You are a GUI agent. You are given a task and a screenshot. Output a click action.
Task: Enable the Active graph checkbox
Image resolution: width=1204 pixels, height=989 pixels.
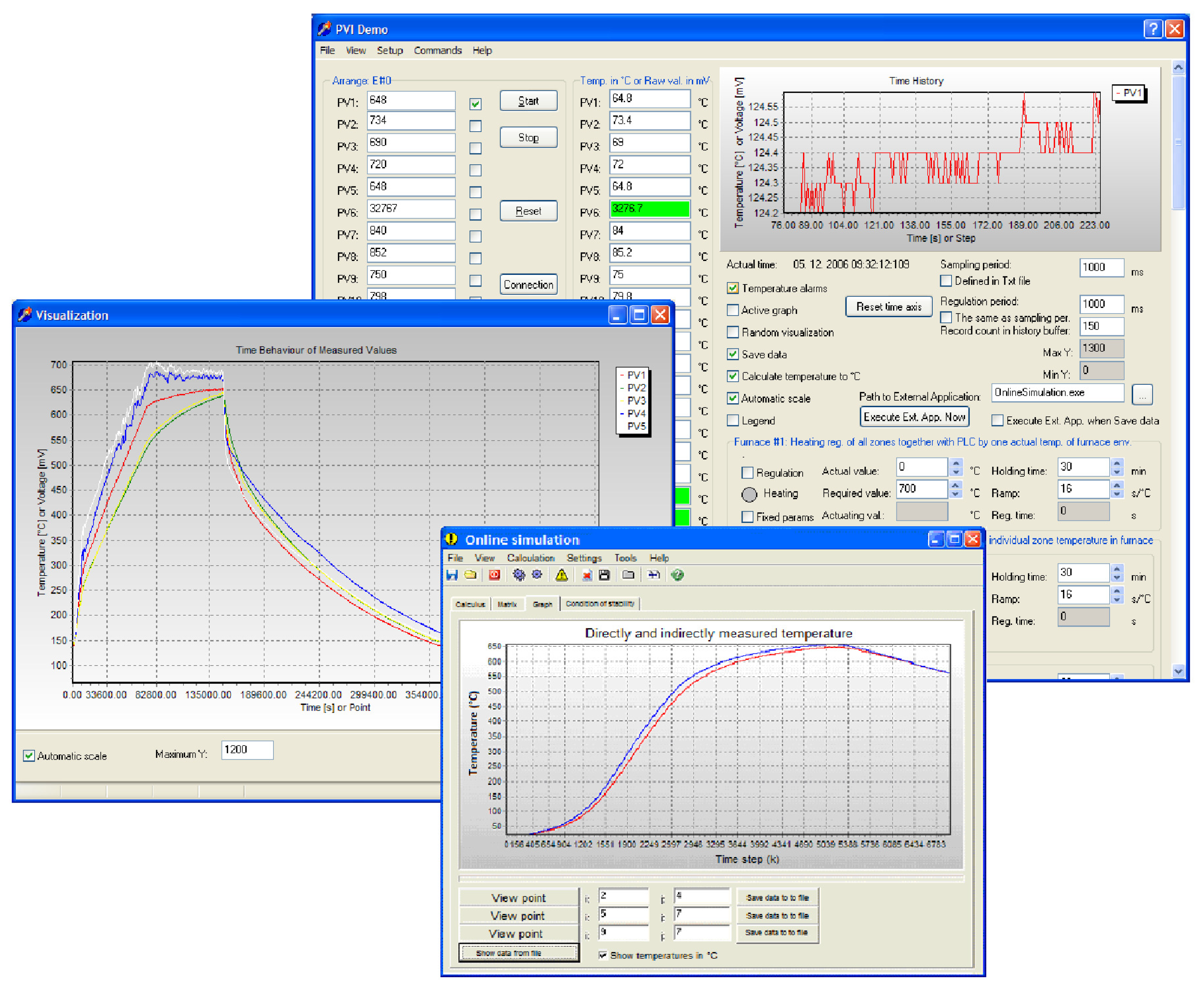pyautogui.click(x=733, y=310)
